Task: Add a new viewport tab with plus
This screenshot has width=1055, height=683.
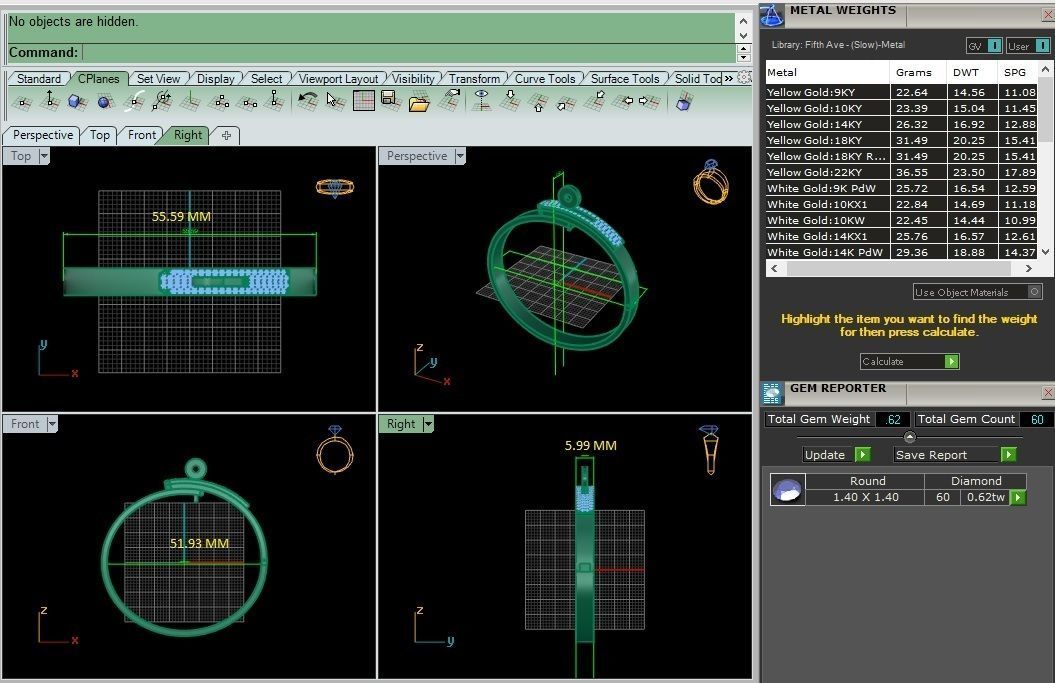Action: 226,135
